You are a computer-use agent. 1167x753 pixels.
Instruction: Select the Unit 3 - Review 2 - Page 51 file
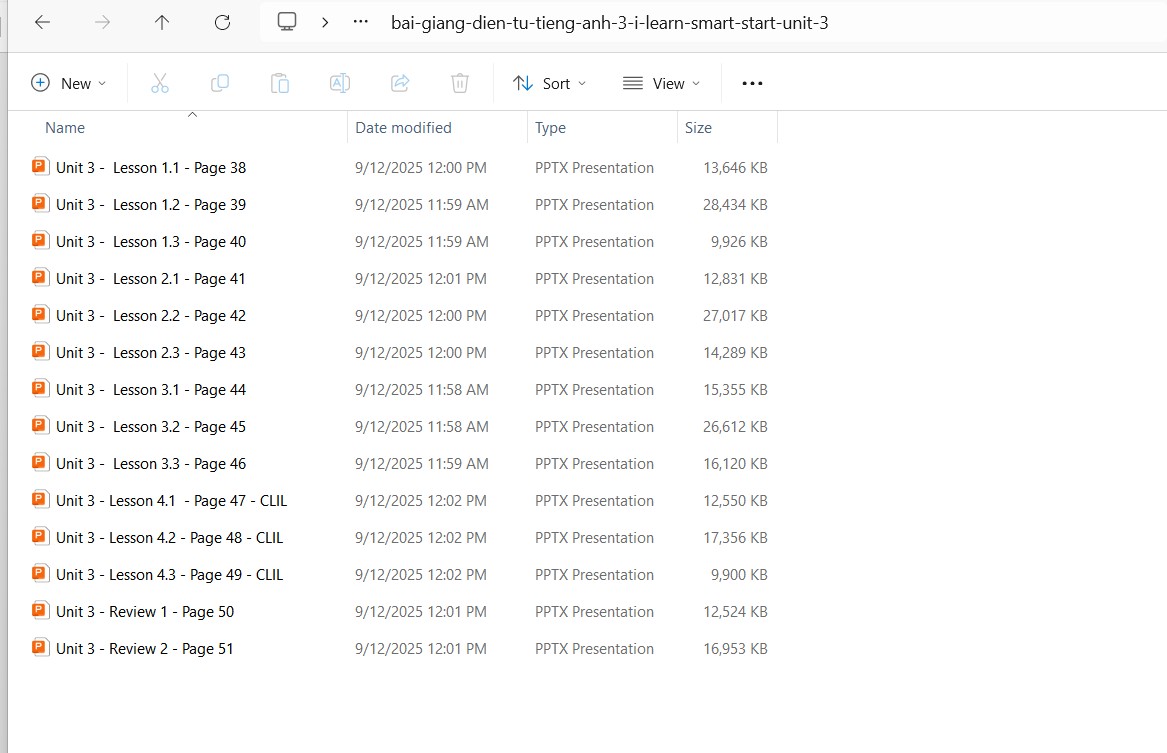click(145, 649)
